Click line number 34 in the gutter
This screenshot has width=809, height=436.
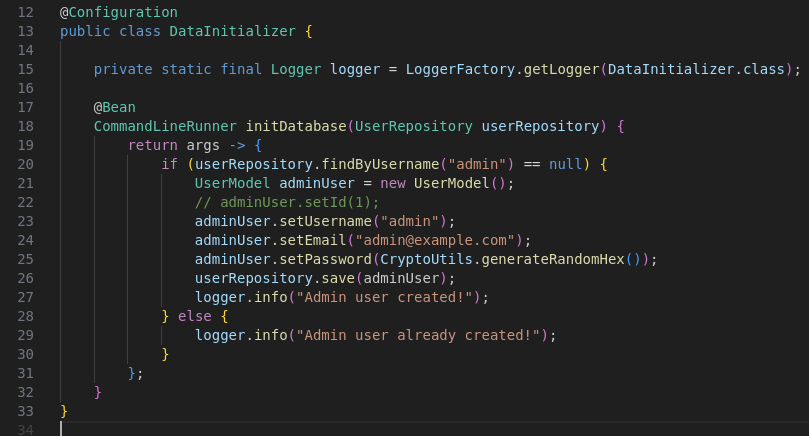pos(25,430)
